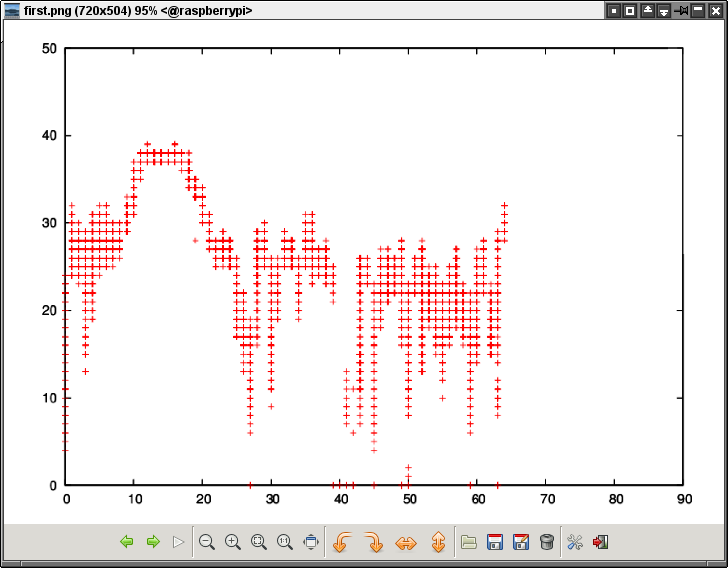Rotate the image counterclockwise
The image size is (728, 568).
[x=341, y=542]
